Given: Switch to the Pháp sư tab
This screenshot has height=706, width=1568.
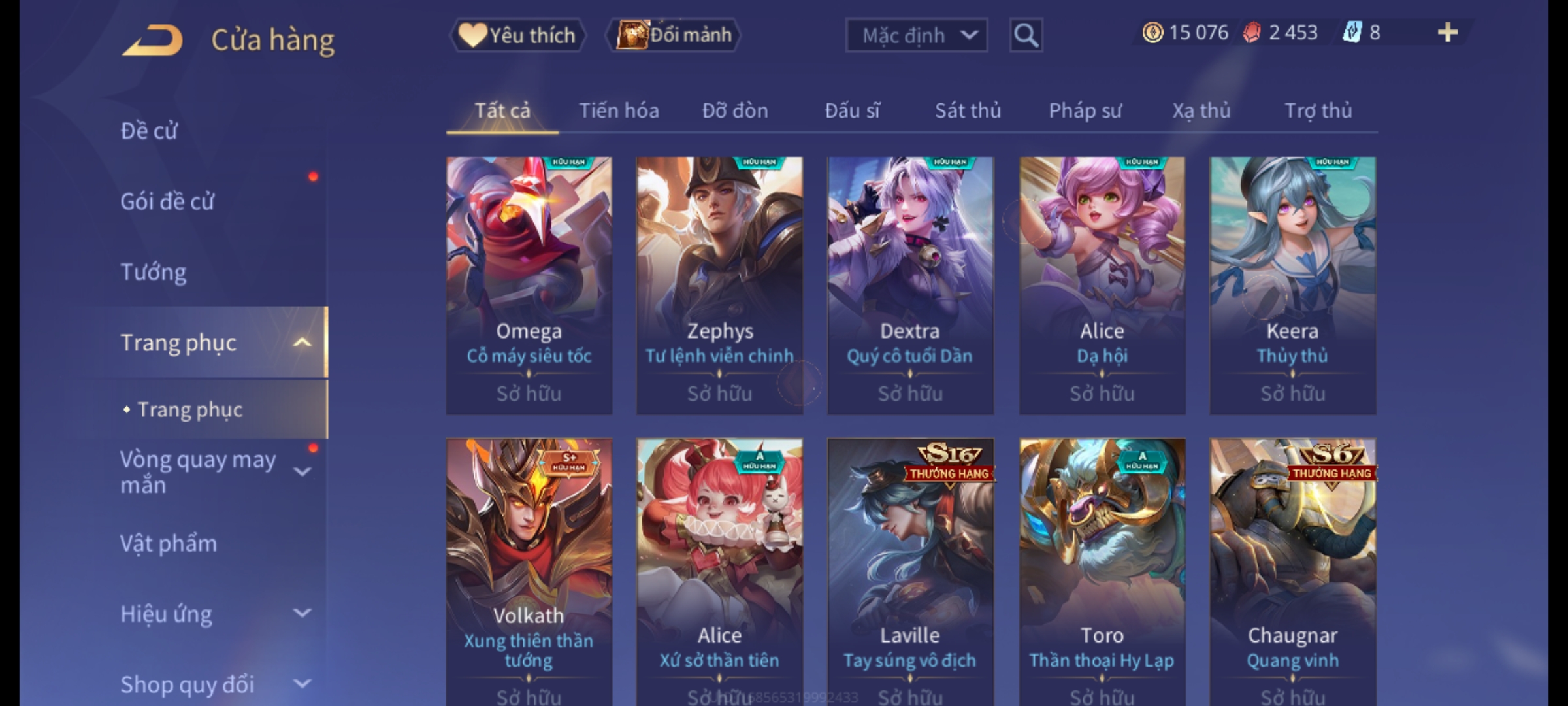Looking at the screenshot, I should (x=1085, y=110).
